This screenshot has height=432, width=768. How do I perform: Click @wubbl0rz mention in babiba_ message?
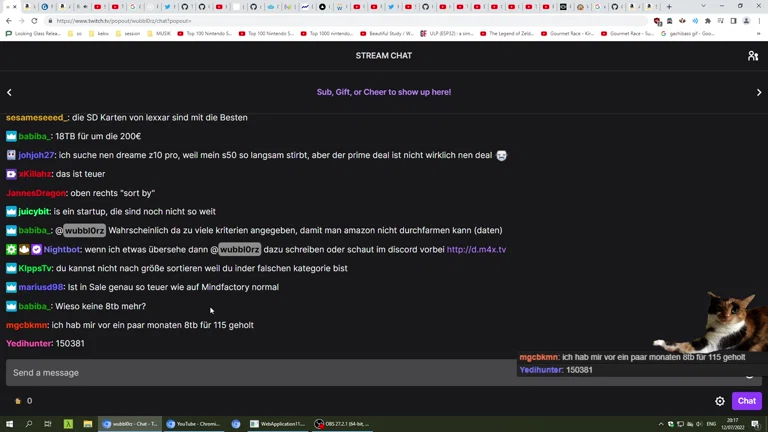point(84,230)
